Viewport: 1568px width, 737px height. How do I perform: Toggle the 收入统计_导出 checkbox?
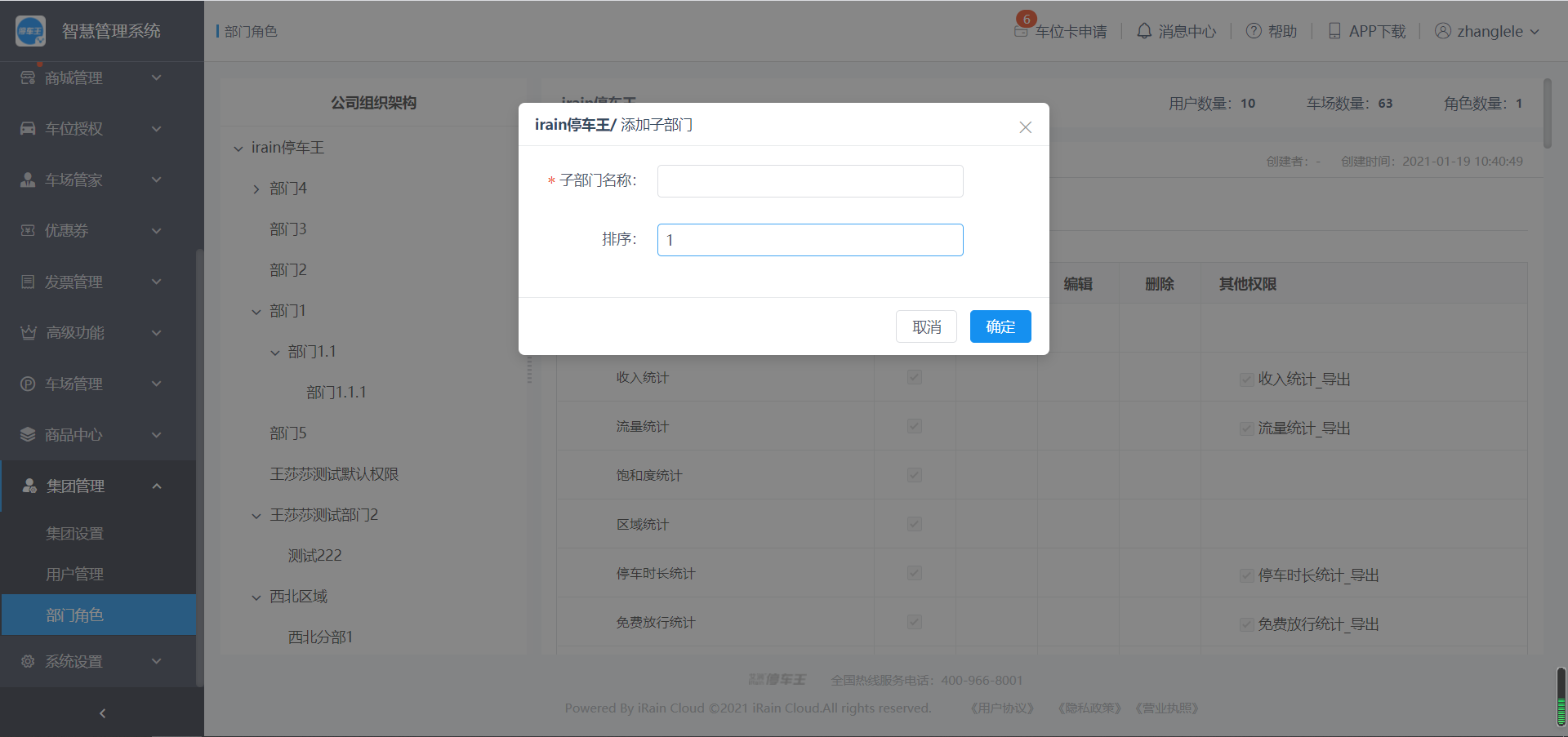pos(1246,380)
